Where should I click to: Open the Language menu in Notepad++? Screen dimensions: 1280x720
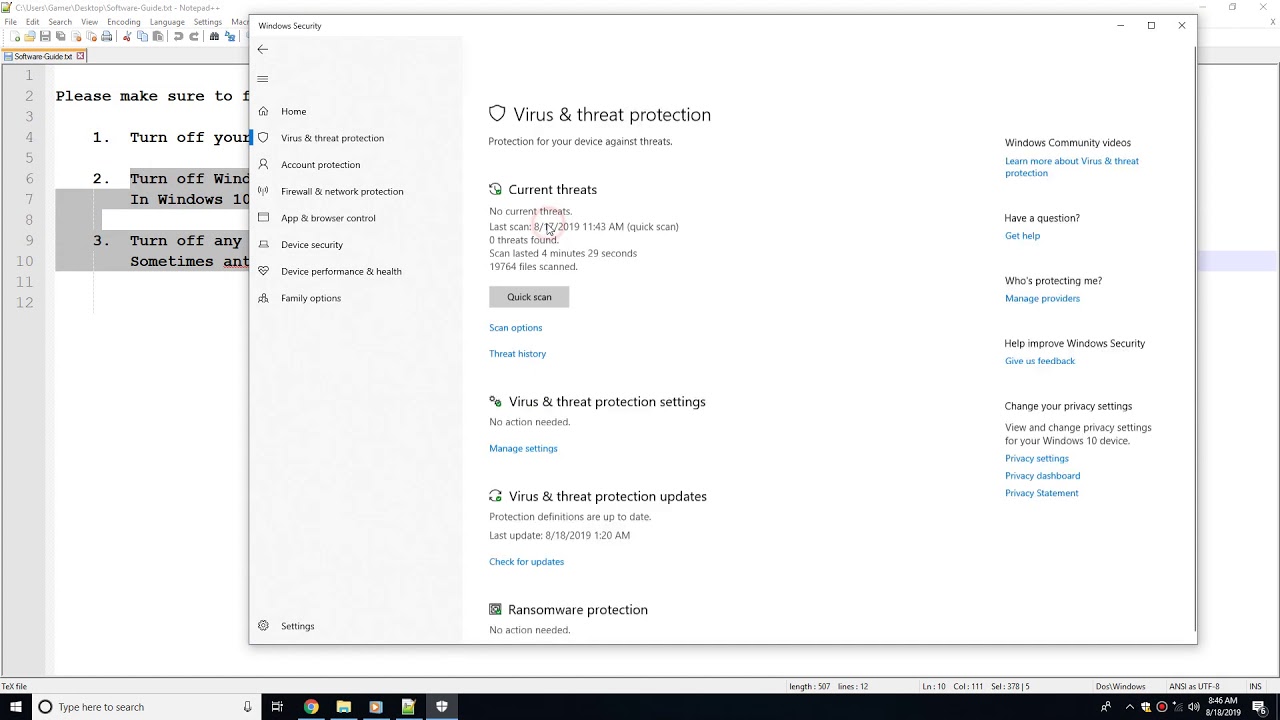click(167, 21)
